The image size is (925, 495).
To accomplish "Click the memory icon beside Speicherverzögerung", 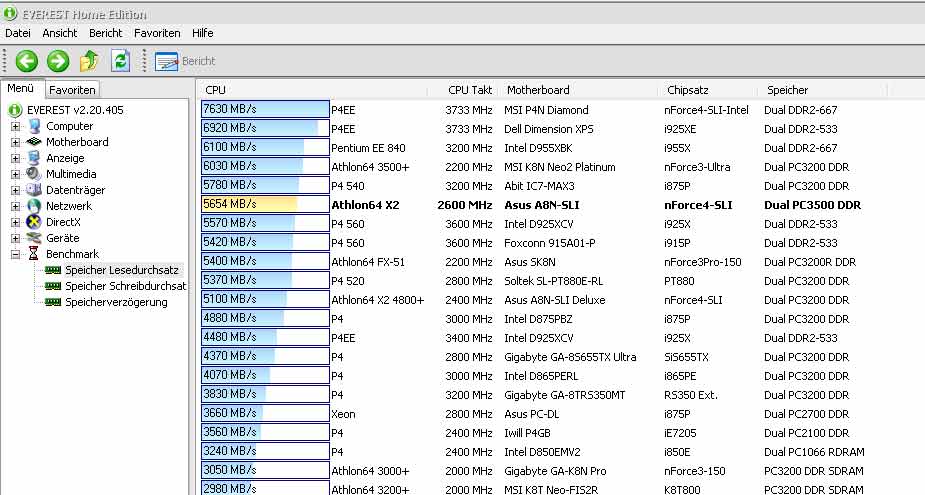I will pyautogui.click(x=53, y=301).
